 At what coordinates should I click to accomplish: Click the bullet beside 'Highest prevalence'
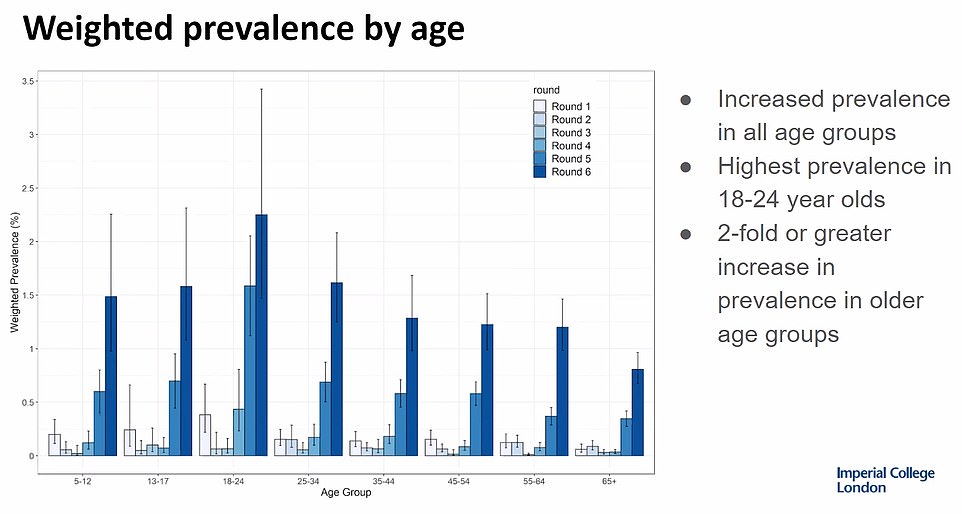pos(686,168)
